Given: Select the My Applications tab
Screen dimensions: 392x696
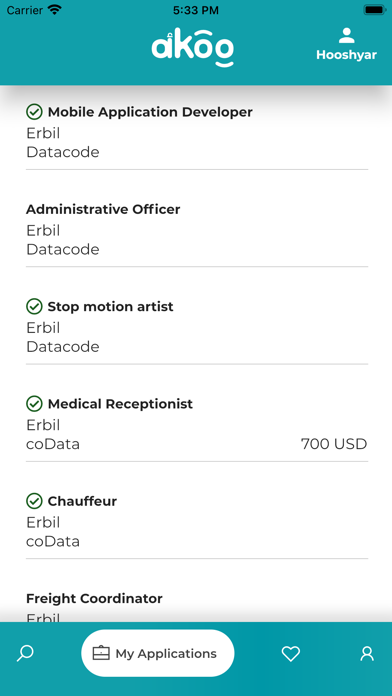Looking at the screenshot, I should (158, 653).
